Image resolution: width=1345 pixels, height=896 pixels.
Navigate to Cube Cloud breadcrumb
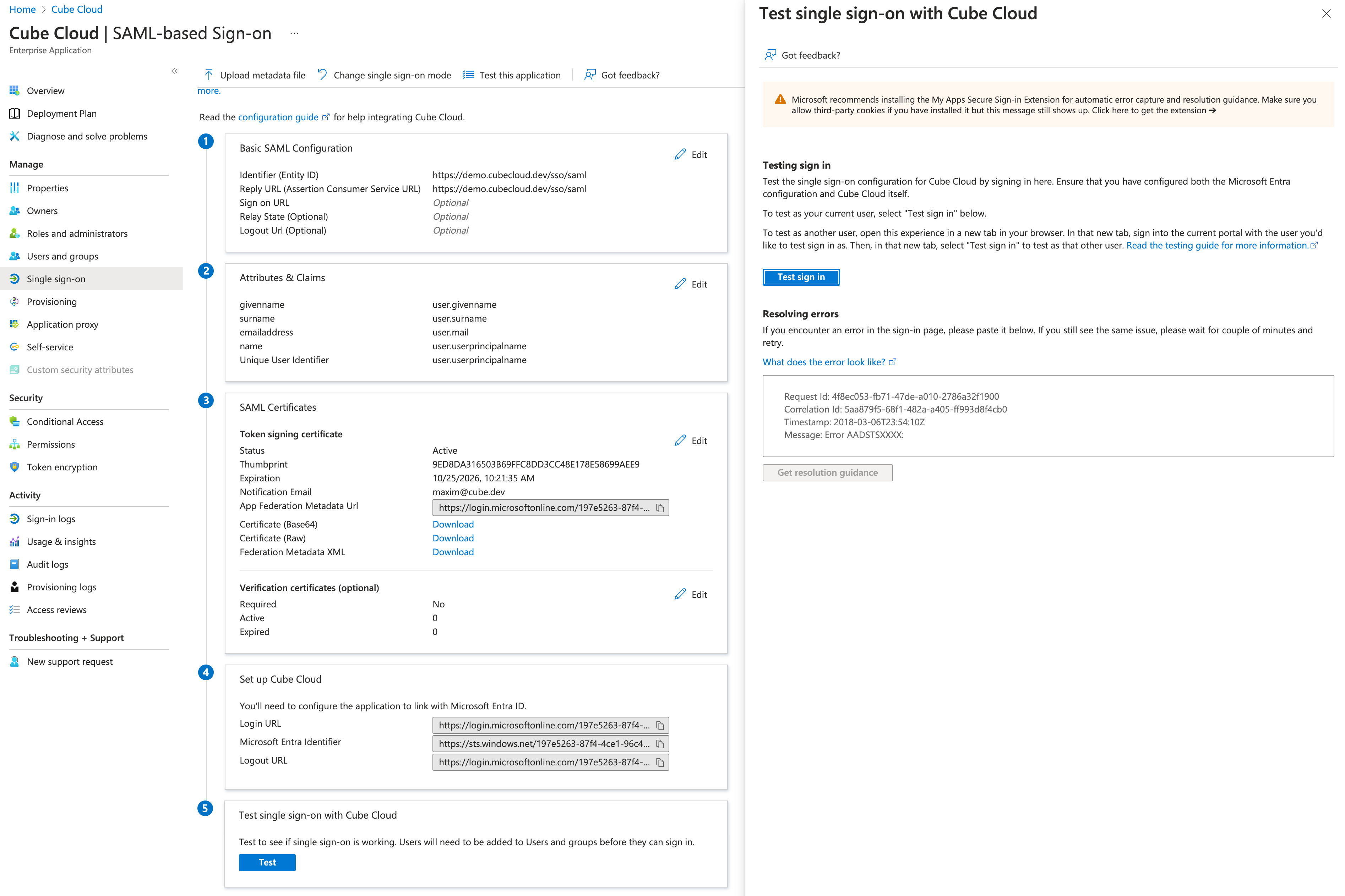[77, 9]
